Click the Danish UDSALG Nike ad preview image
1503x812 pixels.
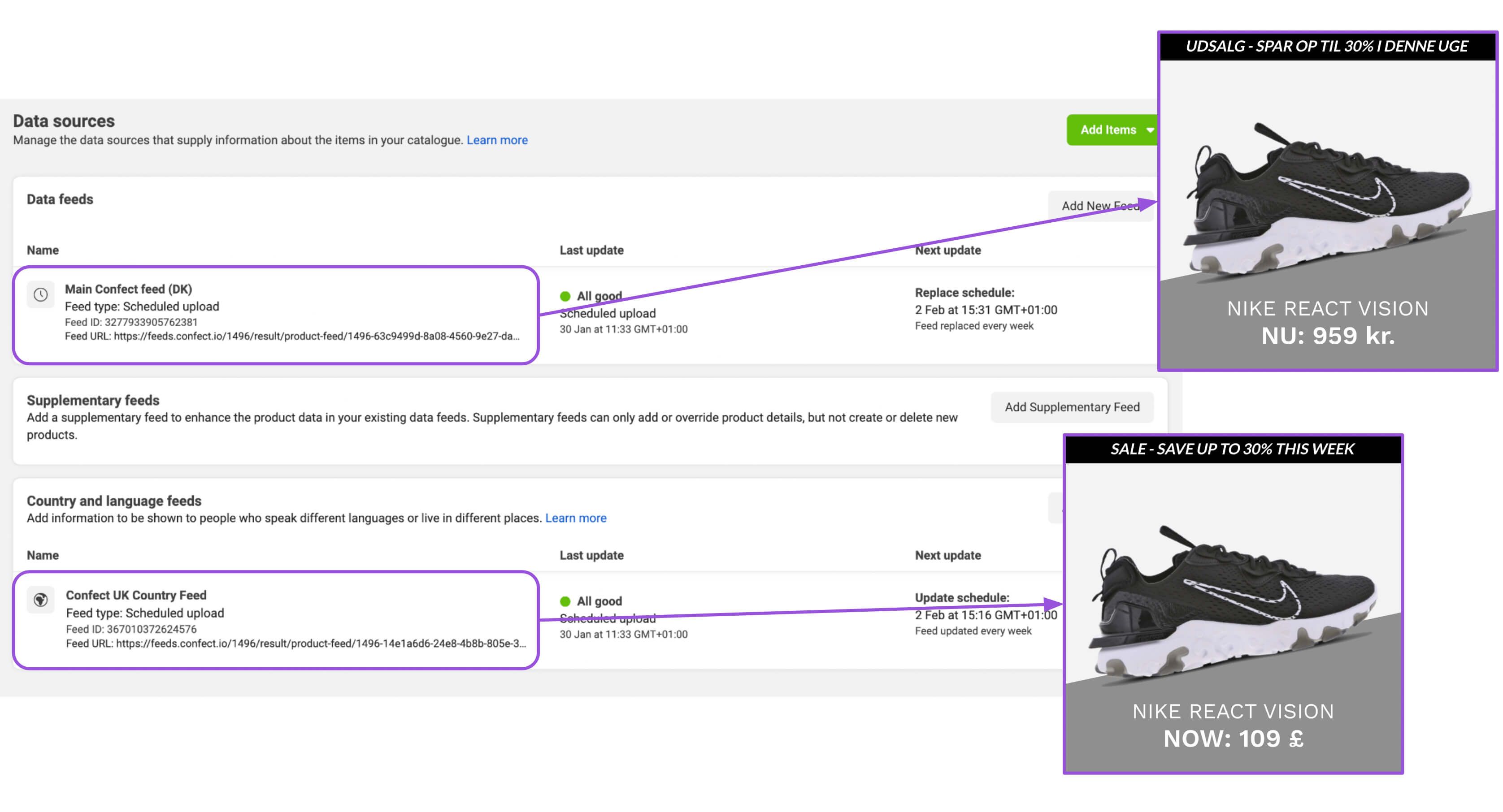click(x=1328, y=201)
